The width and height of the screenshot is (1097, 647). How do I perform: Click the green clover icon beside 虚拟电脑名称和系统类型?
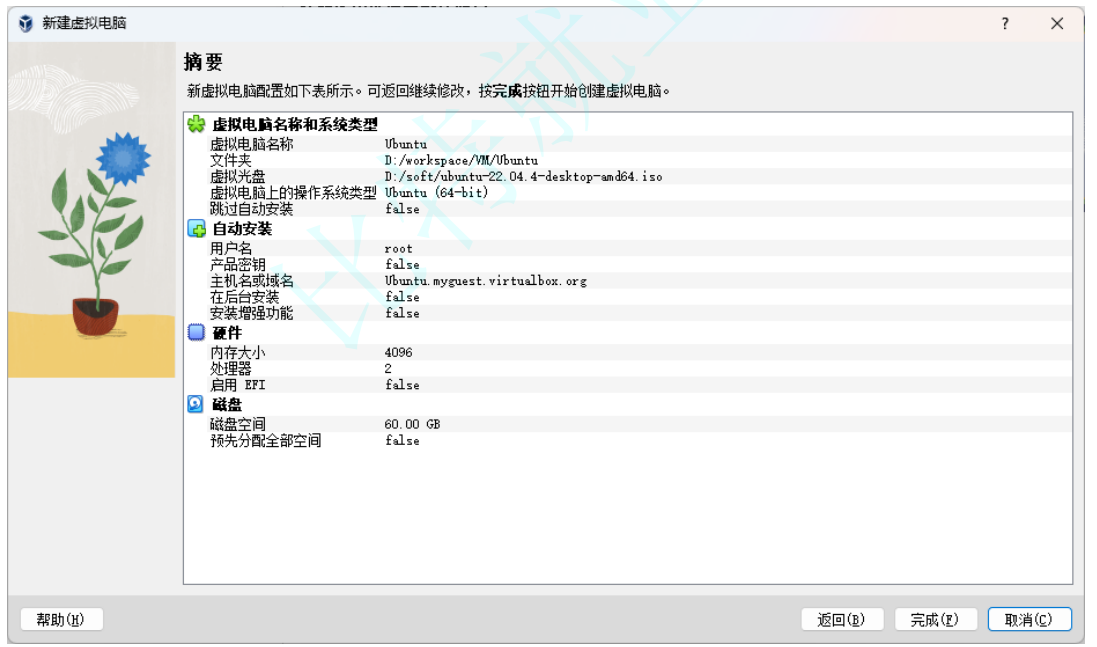(197, 125)
